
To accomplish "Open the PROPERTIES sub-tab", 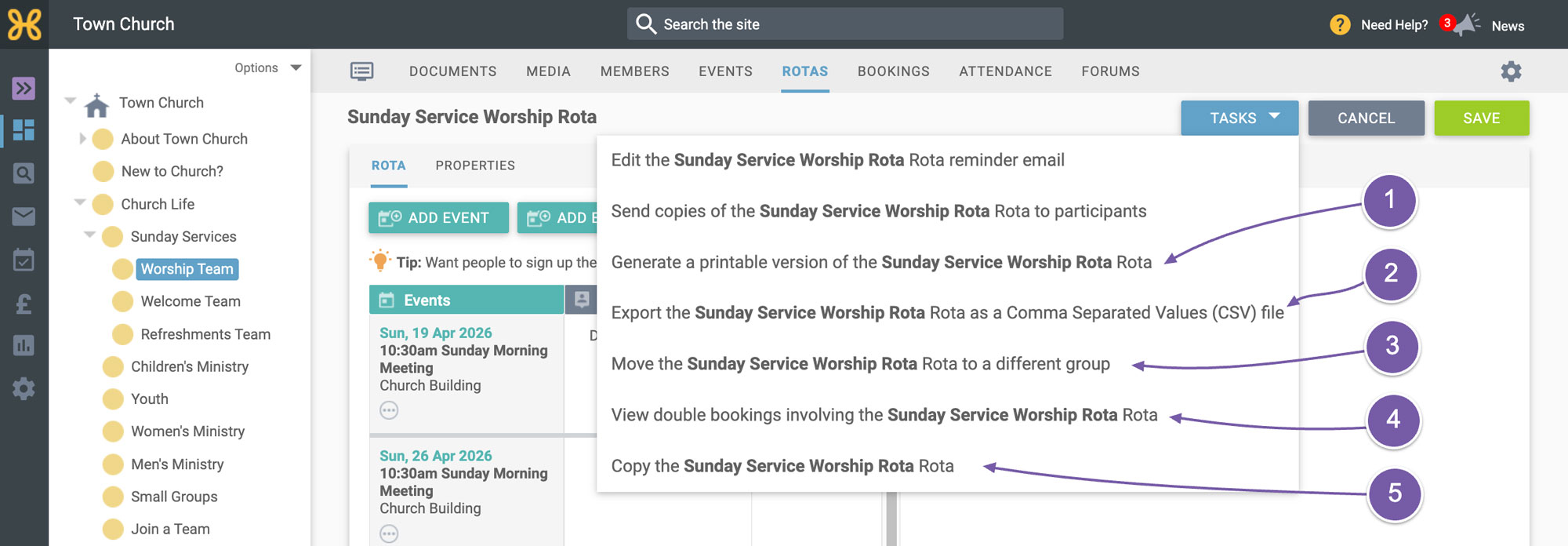I will point(475,166).
